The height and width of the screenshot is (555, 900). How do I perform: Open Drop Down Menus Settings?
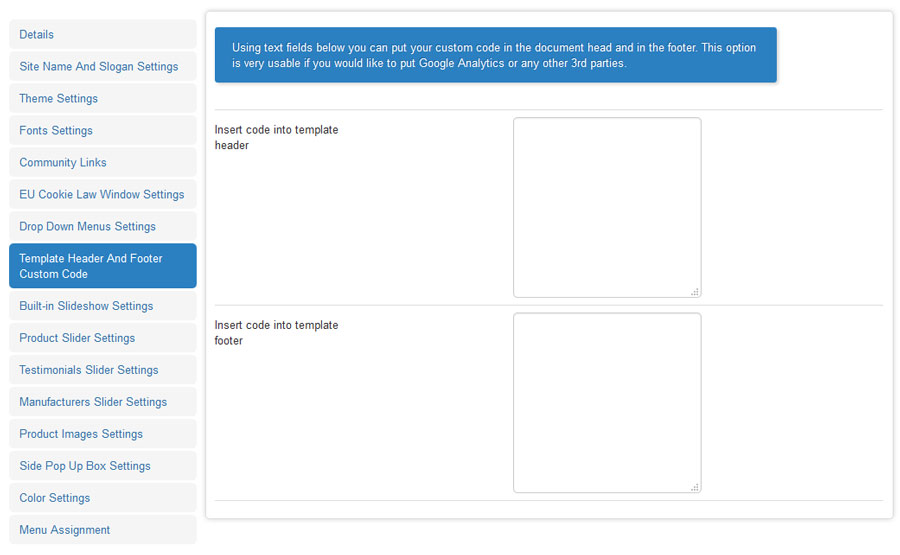(103, 227)
